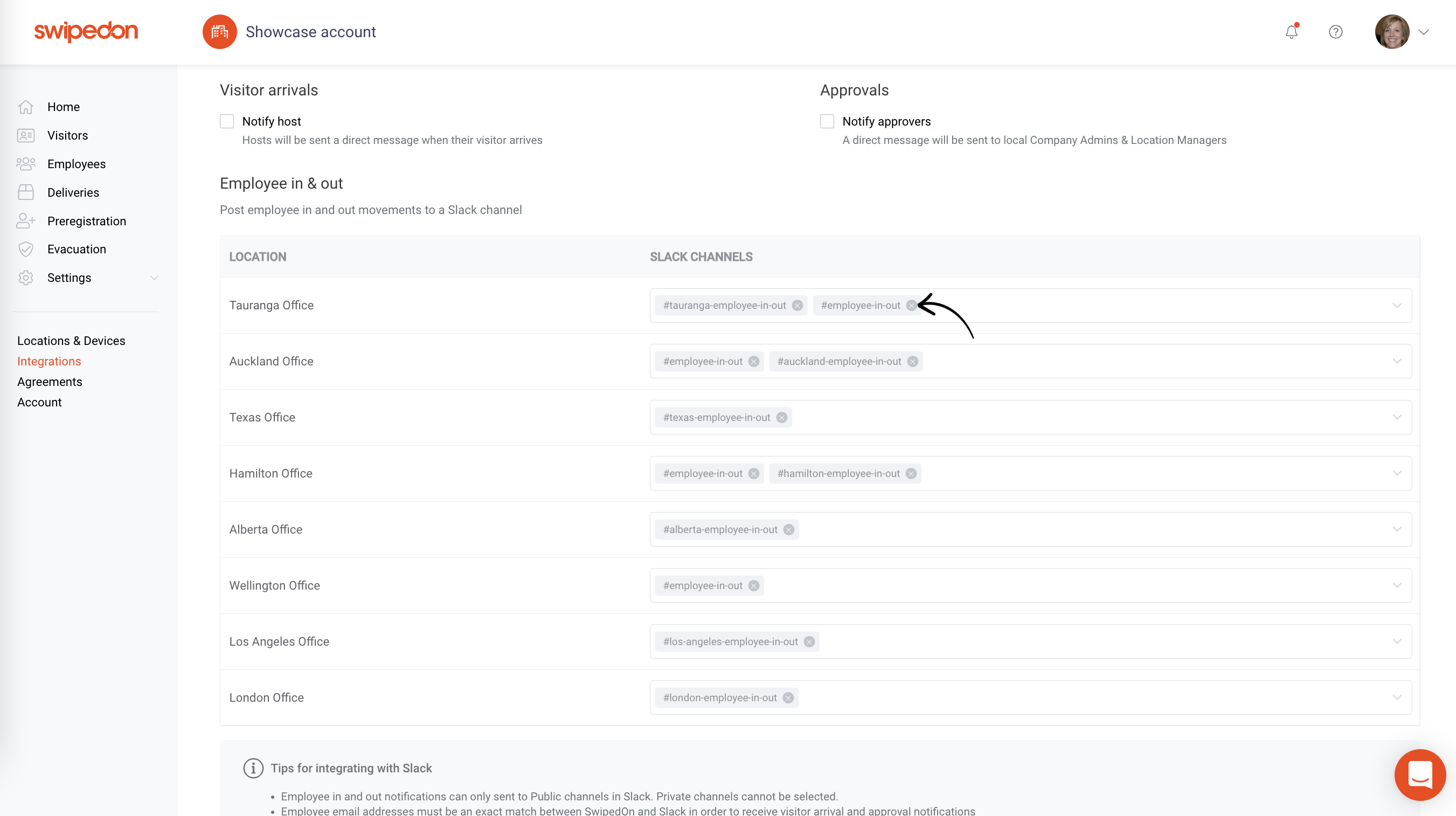Image resolution: width=1456 pixels, height=816 pixels.
Task: Remove #hamilton-employee-in-out channel tag
Action: point(911,473)
